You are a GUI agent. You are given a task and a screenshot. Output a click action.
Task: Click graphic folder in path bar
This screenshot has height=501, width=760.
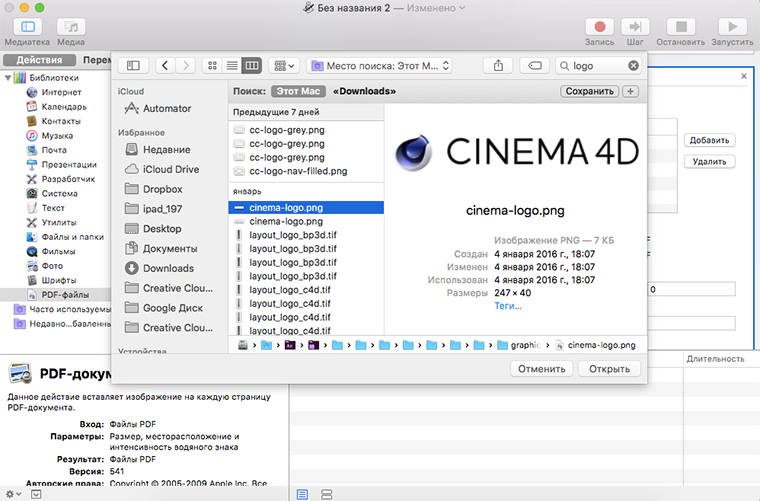(x=519, y=345)
